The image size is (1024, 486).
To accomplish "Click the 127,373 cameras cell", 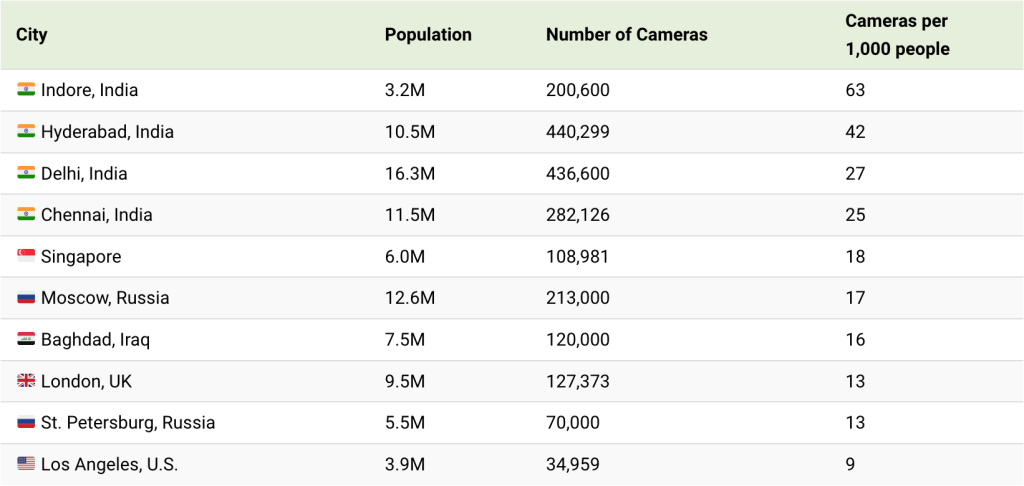I will pos(578,381).
